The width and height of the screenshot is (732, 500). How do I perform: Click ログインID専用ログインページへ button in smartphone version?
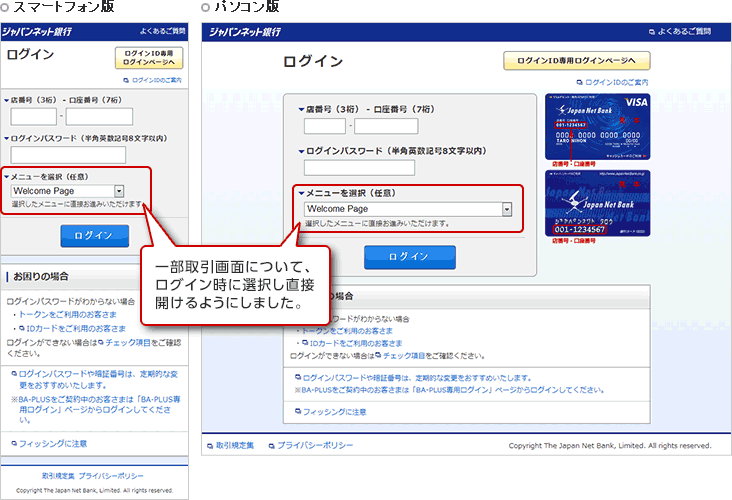[149, 58]
